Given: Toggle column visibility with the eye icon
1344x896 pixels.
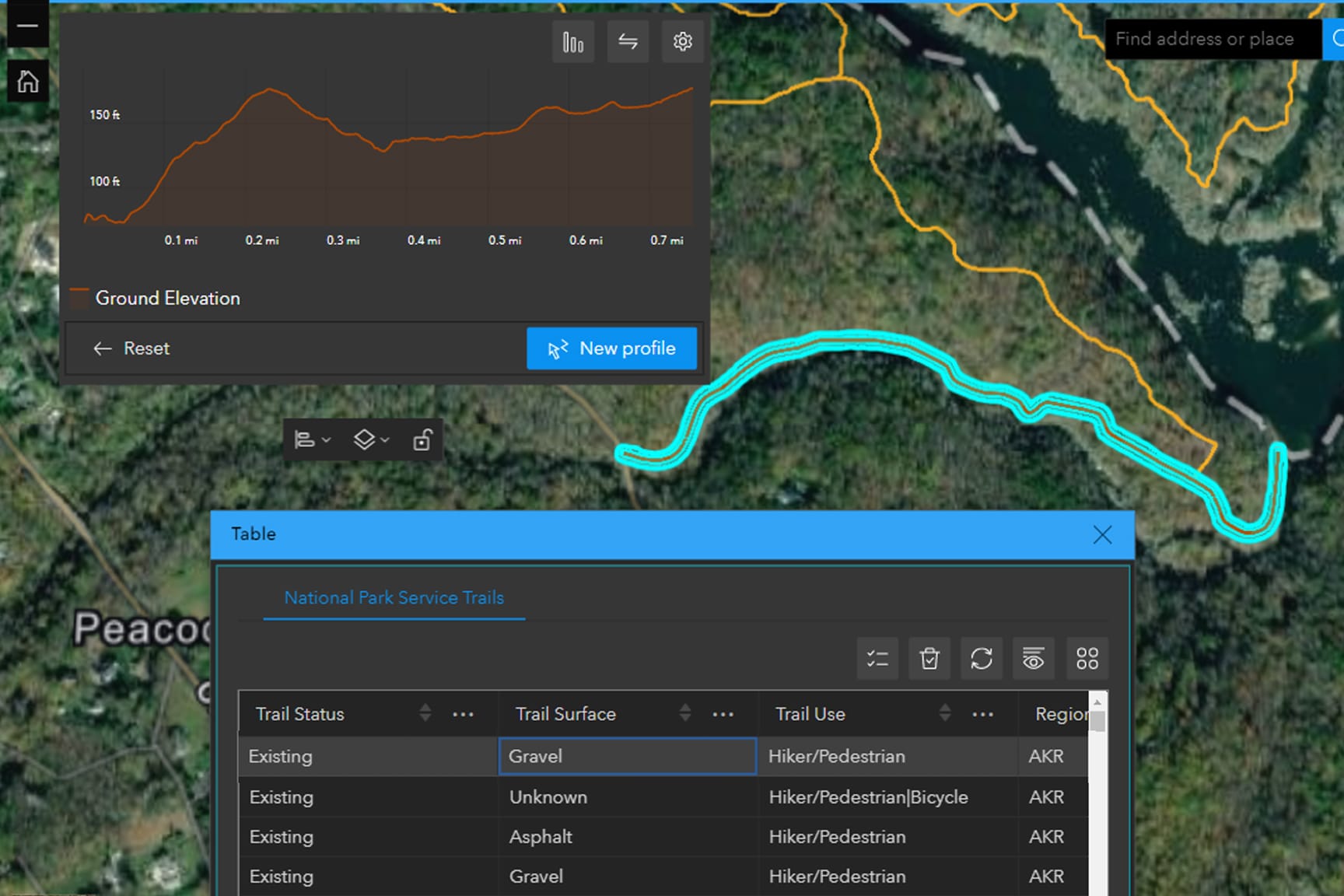Looking at the screenshot, I should click(1033, 658).
